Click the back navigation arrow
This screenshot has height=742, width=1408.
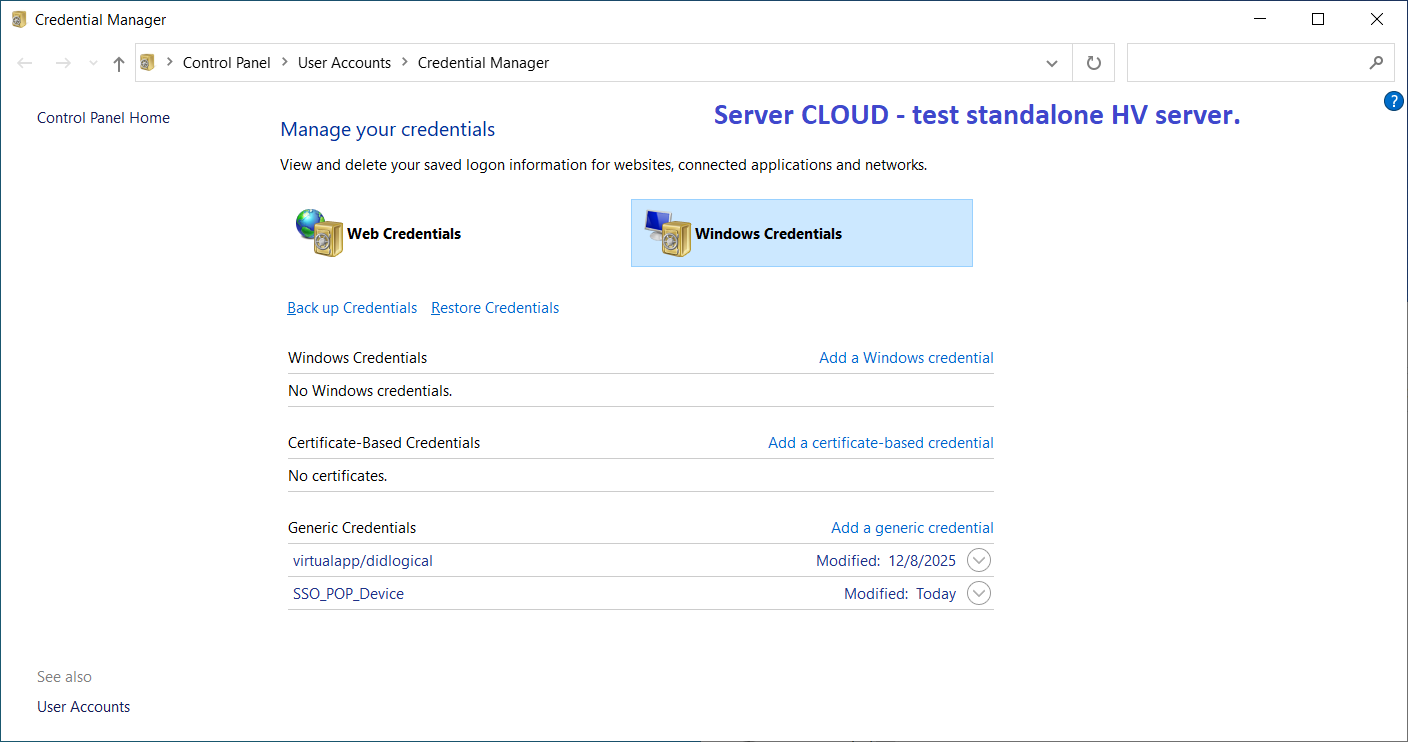click(25, 63)
